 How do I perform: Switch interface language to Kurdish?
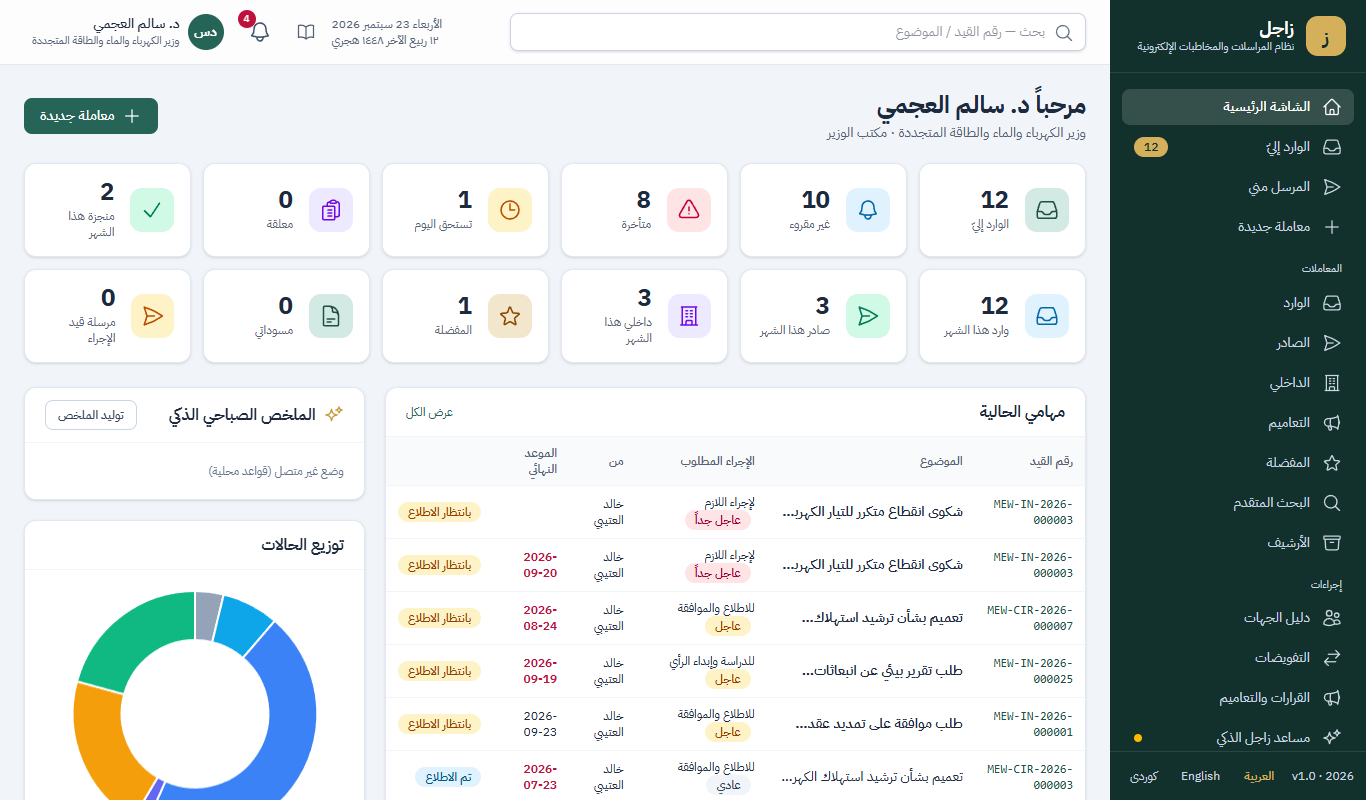point(1144,776)
